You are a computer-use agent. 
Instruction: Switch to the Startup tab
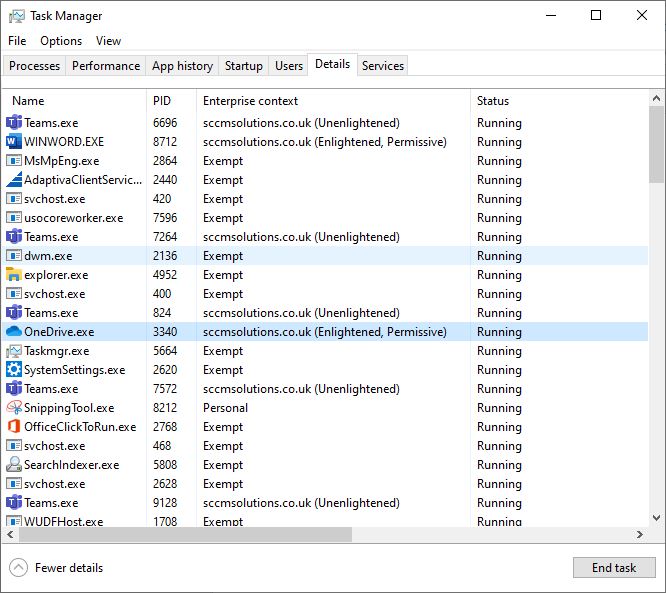point(243,66)
